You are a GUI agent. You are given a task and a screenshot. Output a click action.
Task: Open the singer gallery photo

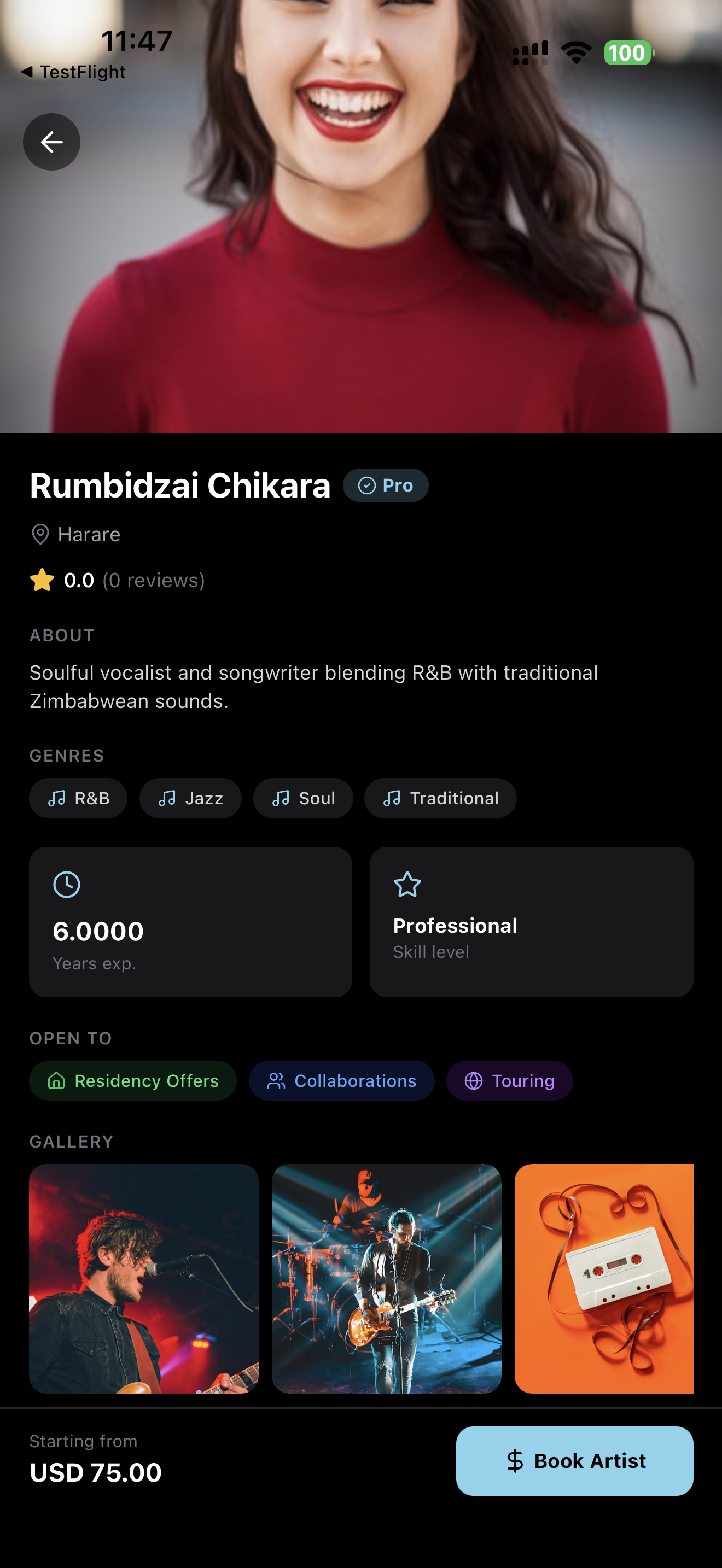(x=144, y=1278)
